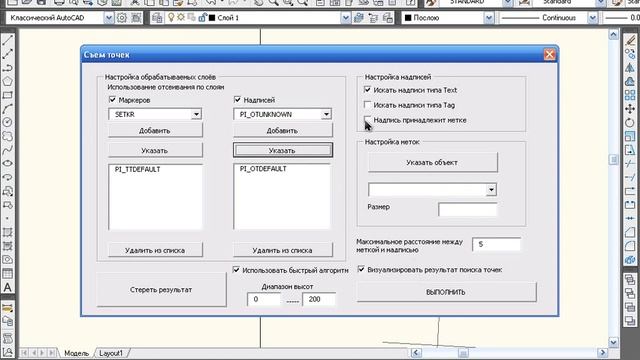Expand the Слой 1 layer dropdown
The width and height of the screenshot is (640, 360).
[x=345, y=18]
